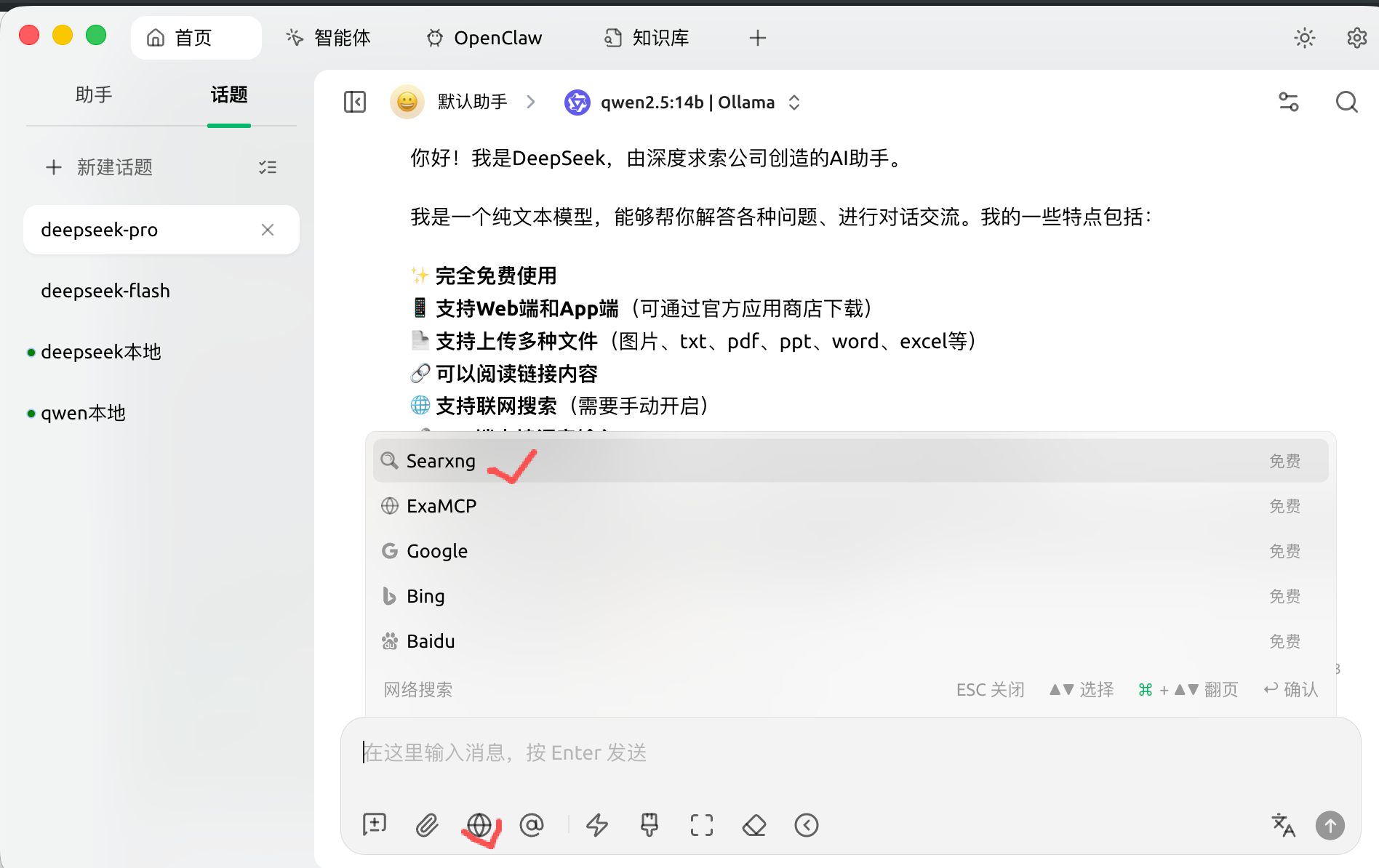Clear context with eraser icon
This screenshot has width=1379, height=868.
pos(754,825)
